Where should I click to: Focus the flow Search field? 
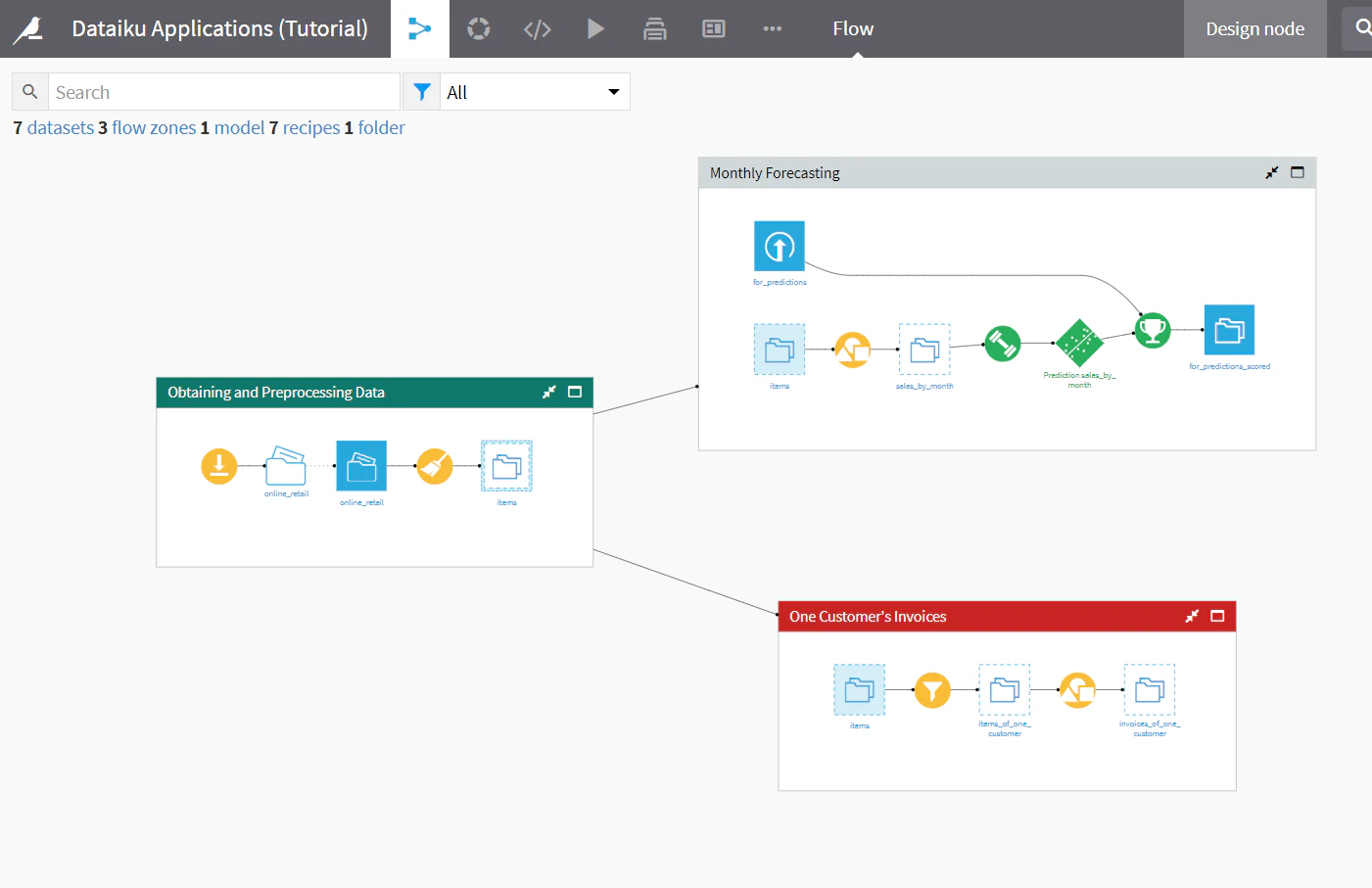224,92
